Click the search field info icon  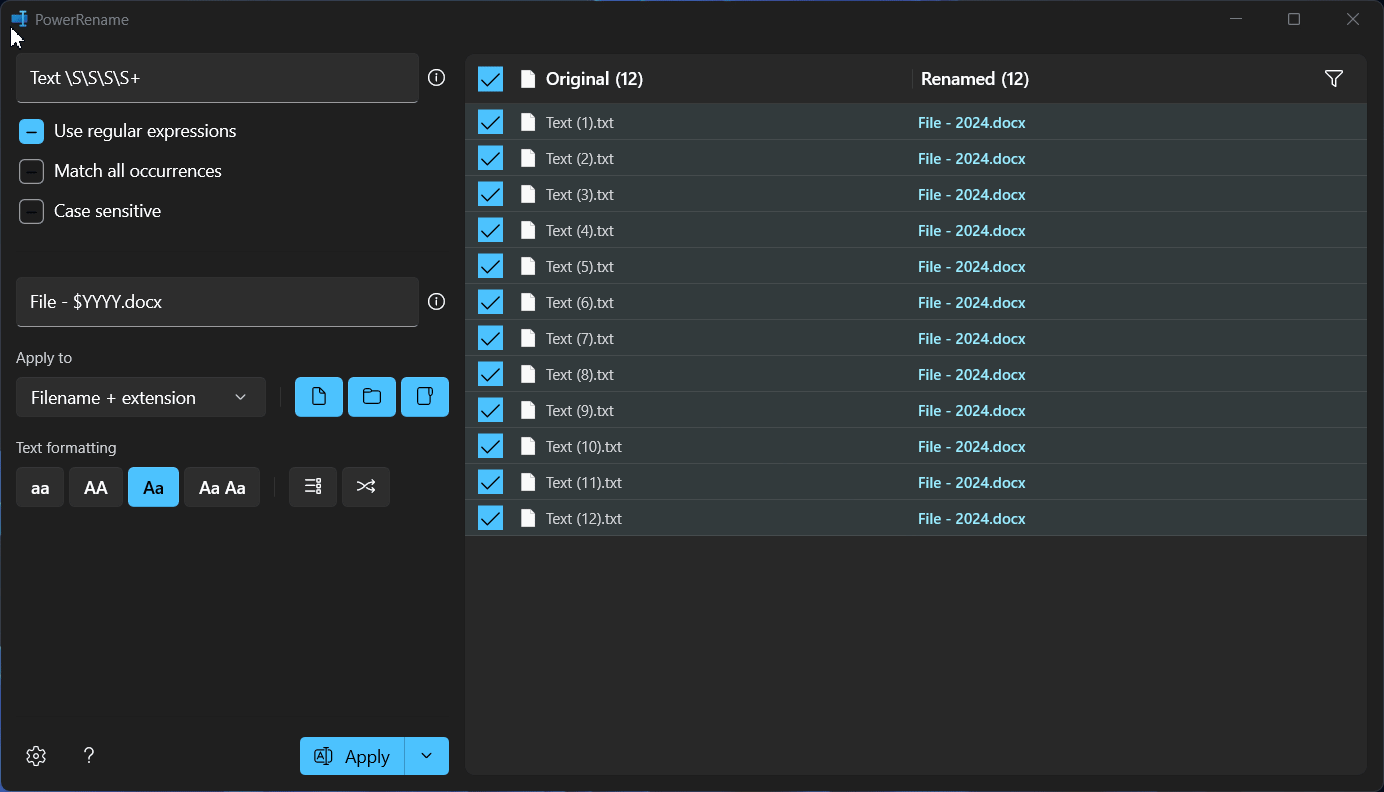(437, 78)
